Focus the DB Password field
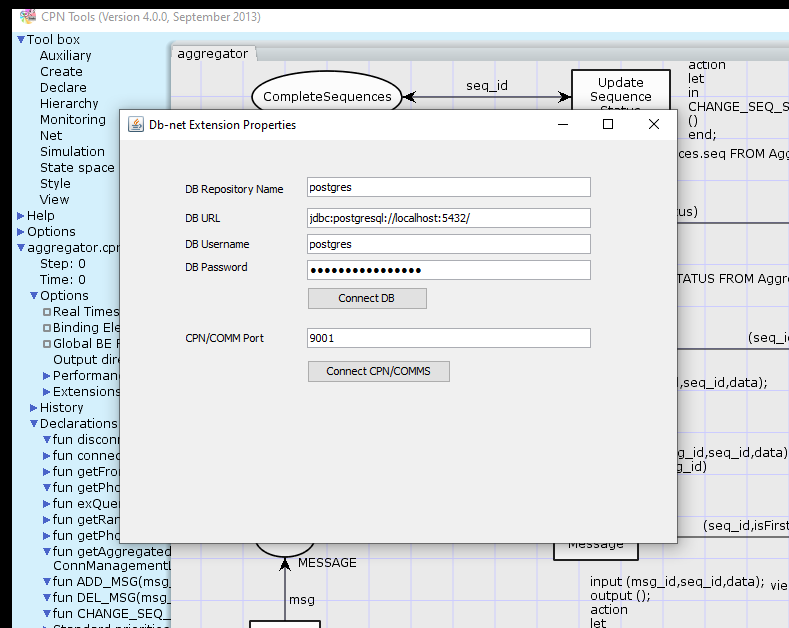This screenshot has height=628, width=789. tap(449, 270)
